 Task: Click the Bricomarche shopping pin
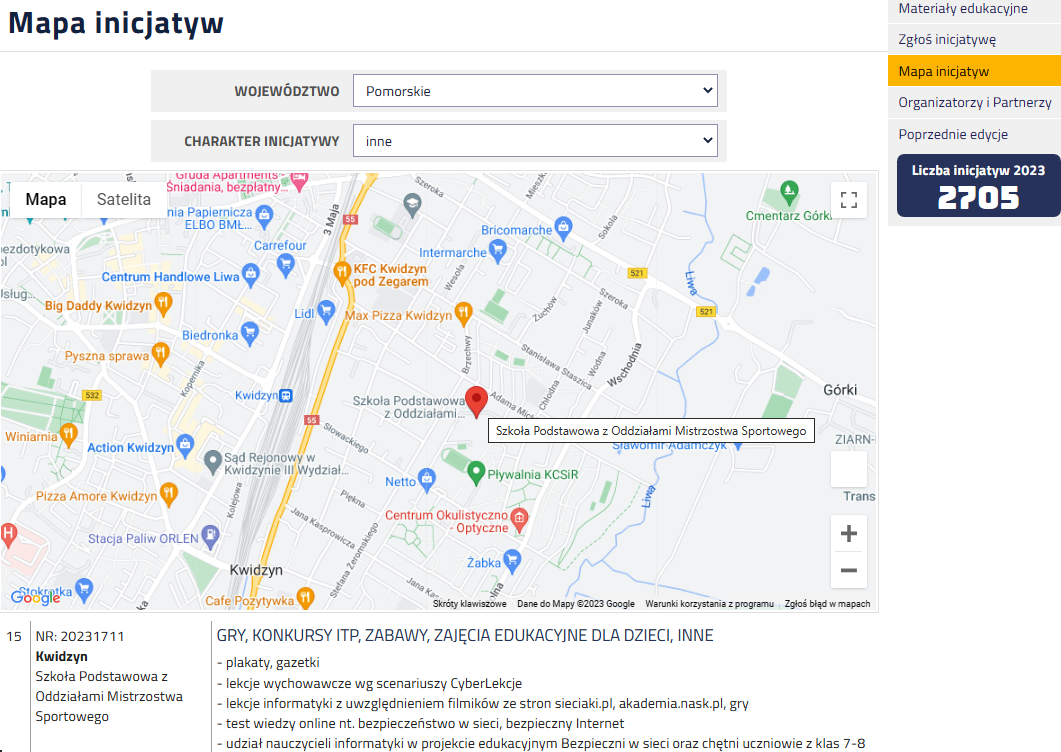(563, 229)
